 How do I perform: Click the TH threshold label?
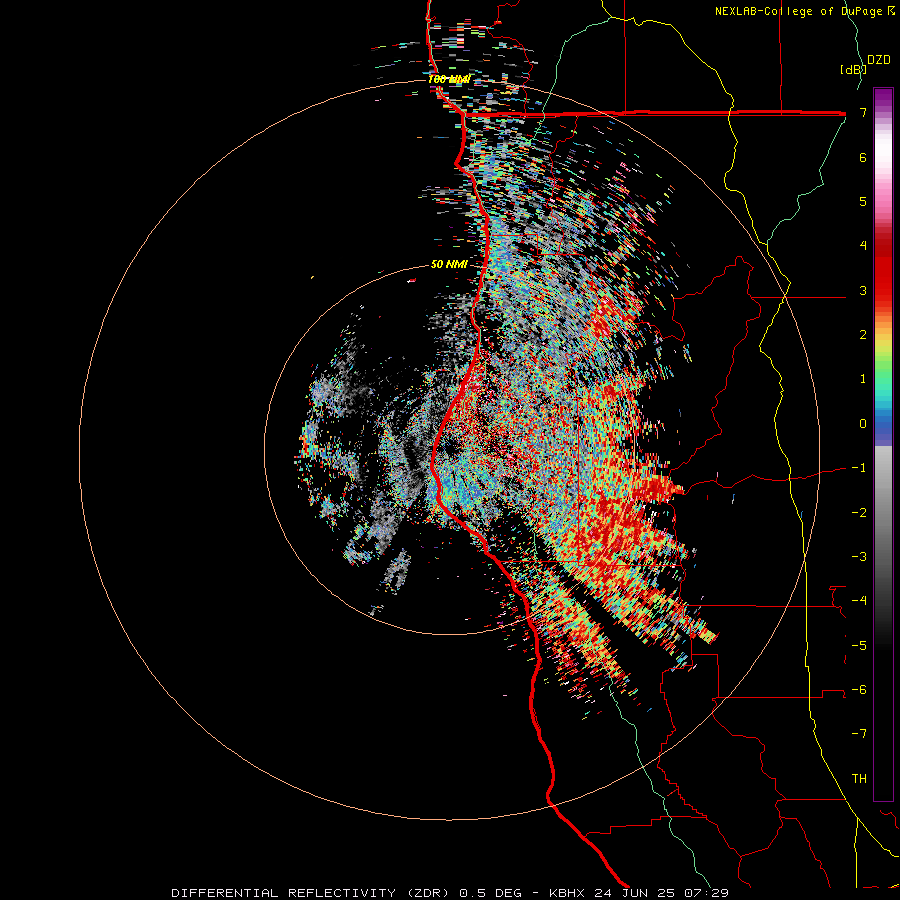pyautogui.click(x=859, y=779)
